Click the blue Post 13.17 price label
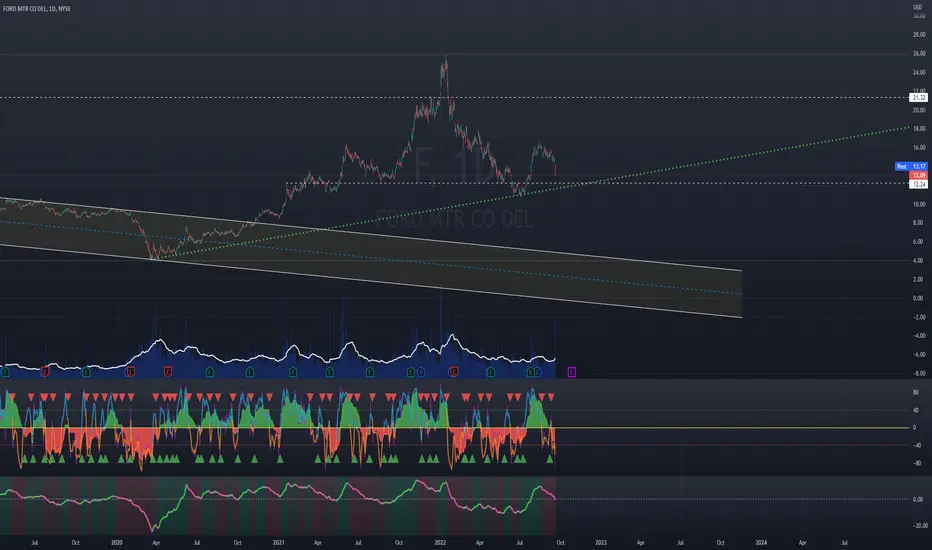 click(x=911, y=166)
